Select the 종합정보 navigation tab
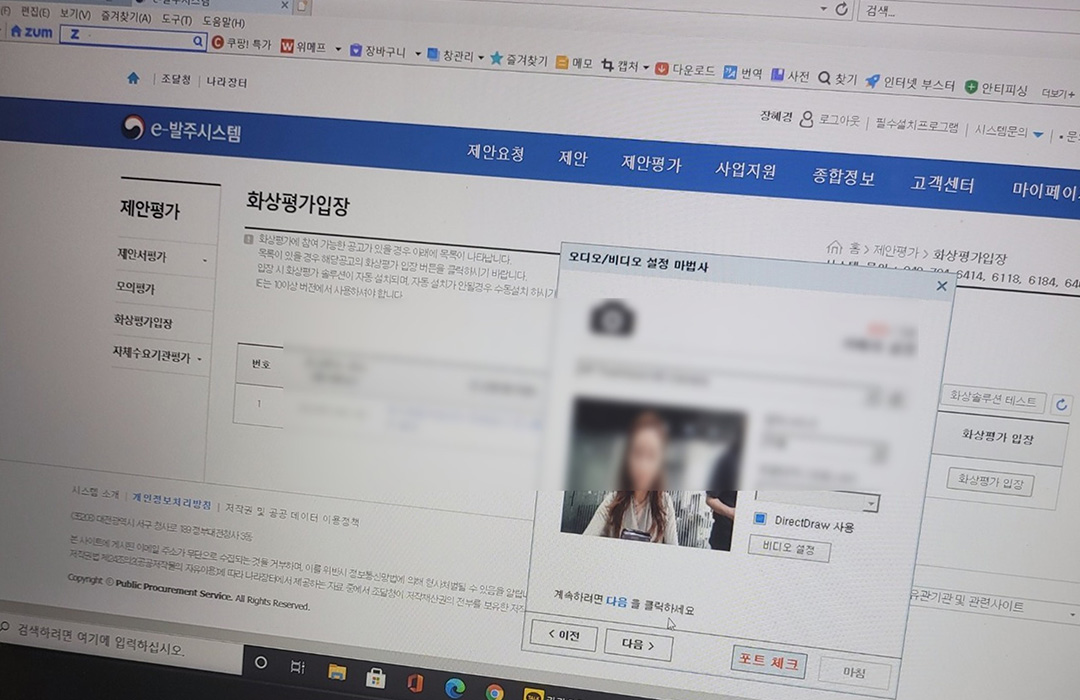The image size is (1080, 700). tap(843, 176)
